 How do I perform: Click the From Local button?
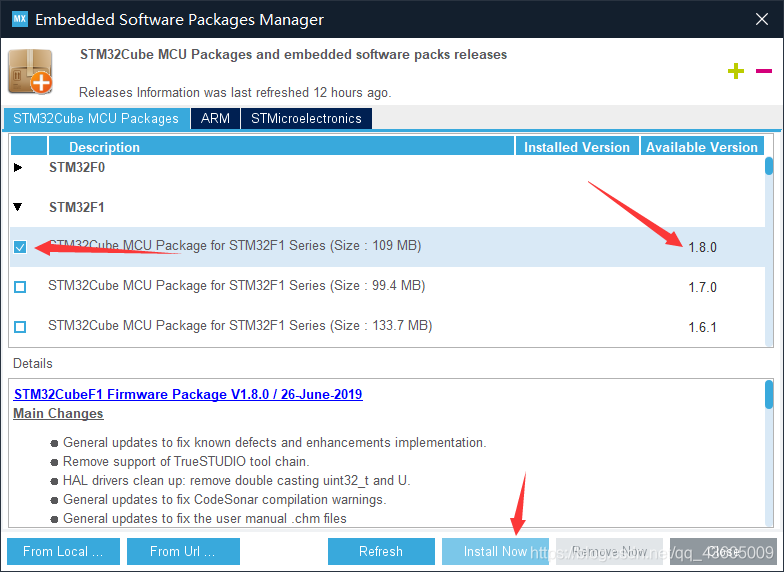[64, 551]
